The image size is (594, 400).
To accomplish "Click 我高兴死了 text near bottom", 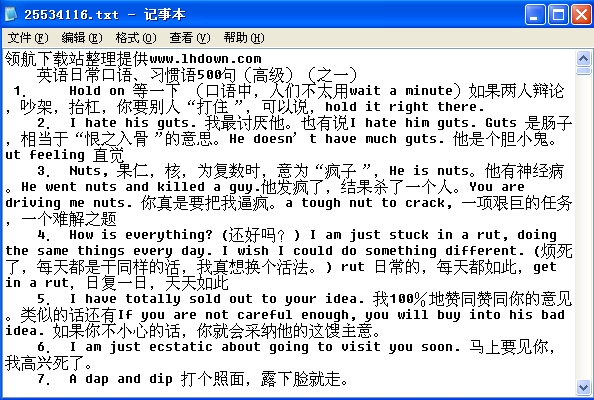I will coord(45,363).
